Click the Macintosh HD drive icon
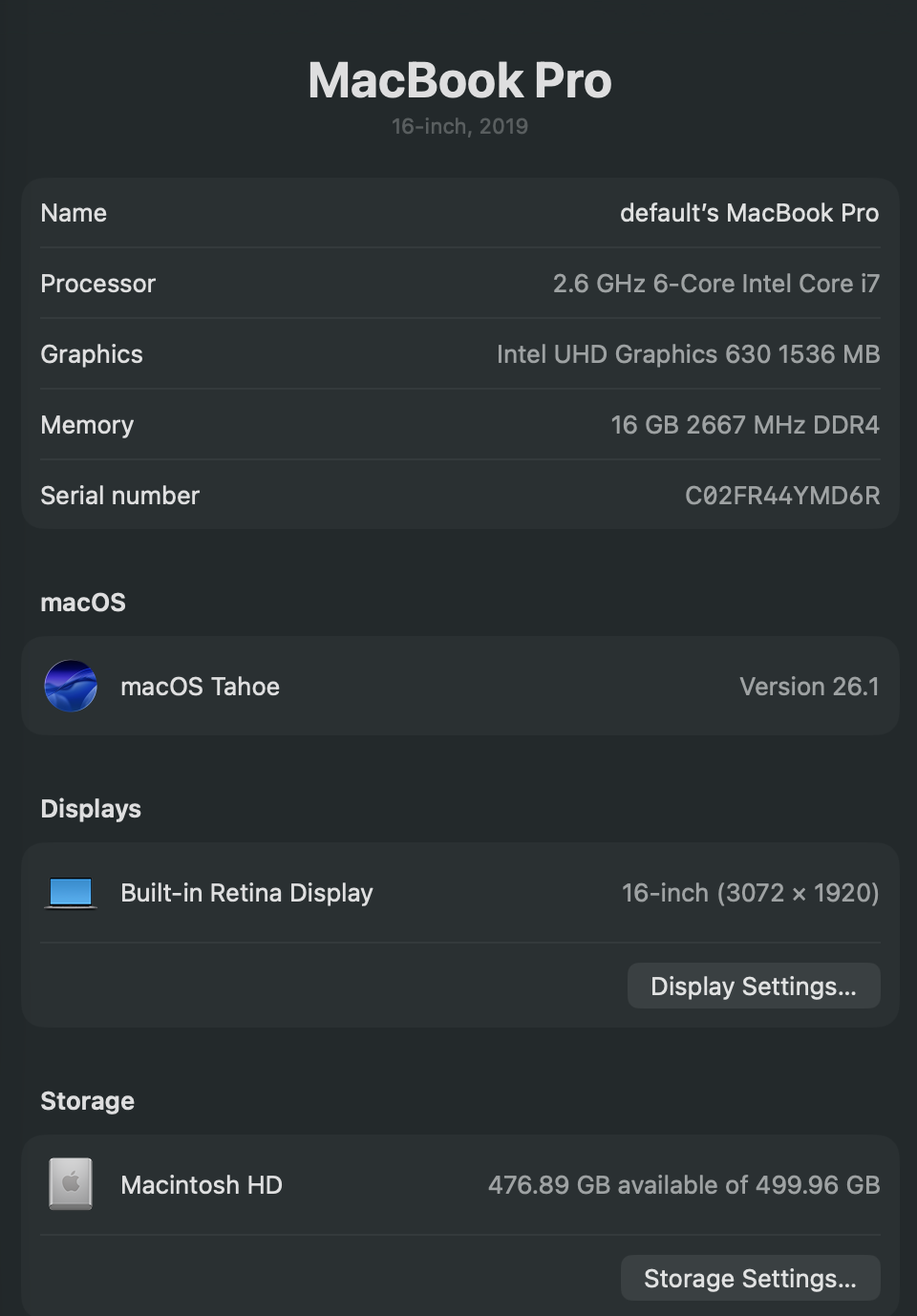This screenshot has height=1316, width=917. [71, 1183]
